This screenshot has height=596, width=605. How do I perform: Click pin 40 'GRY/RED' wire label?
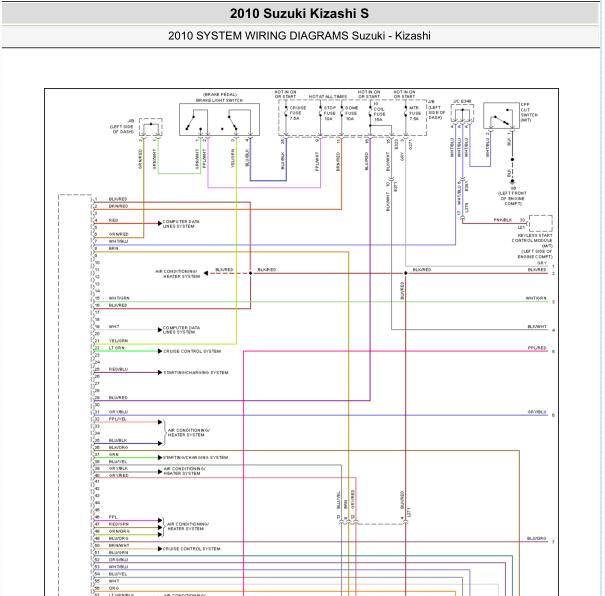[118, 476]
